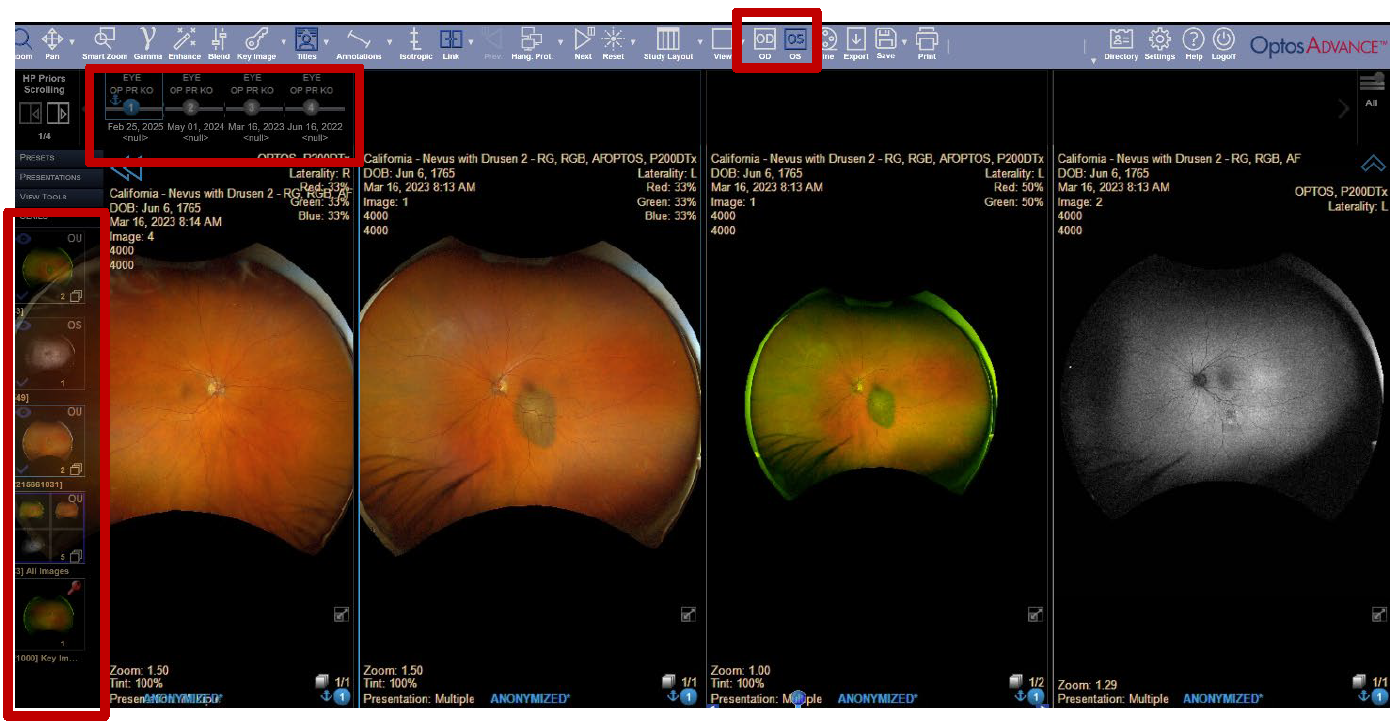The image size is (1391, 723).
Task: Click the Enhance wand icon
Action: pyautogui.click(x=185, y=39)
